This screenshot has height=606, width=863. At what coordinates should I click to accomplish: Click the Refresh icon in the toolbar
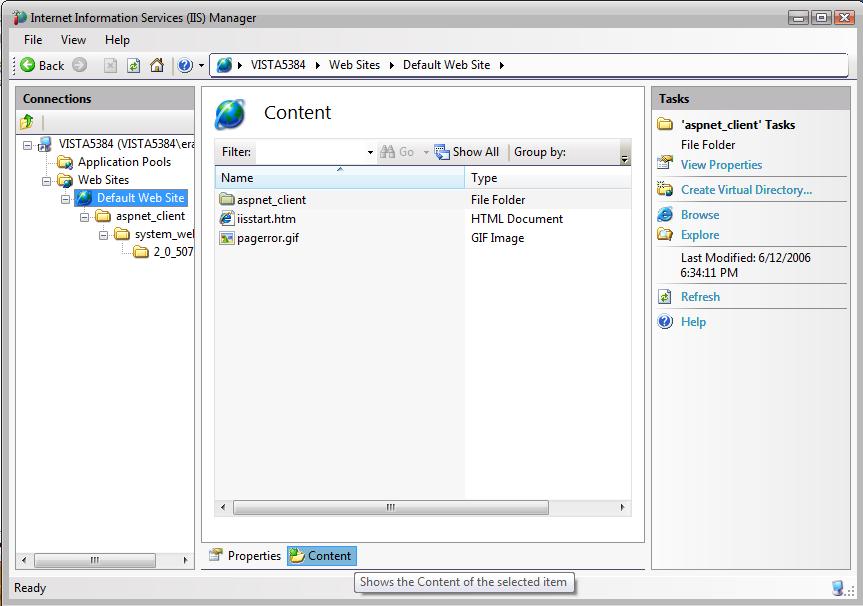coord(134,65)
